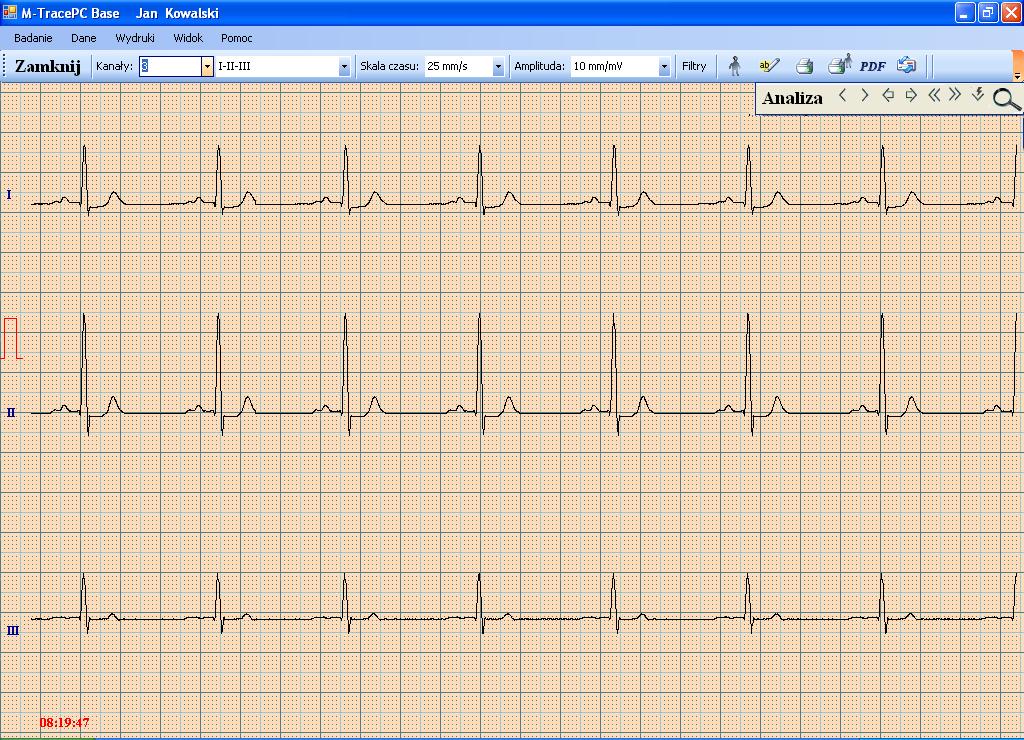Click the lead III label on ECG

click(x=13, y=631)
